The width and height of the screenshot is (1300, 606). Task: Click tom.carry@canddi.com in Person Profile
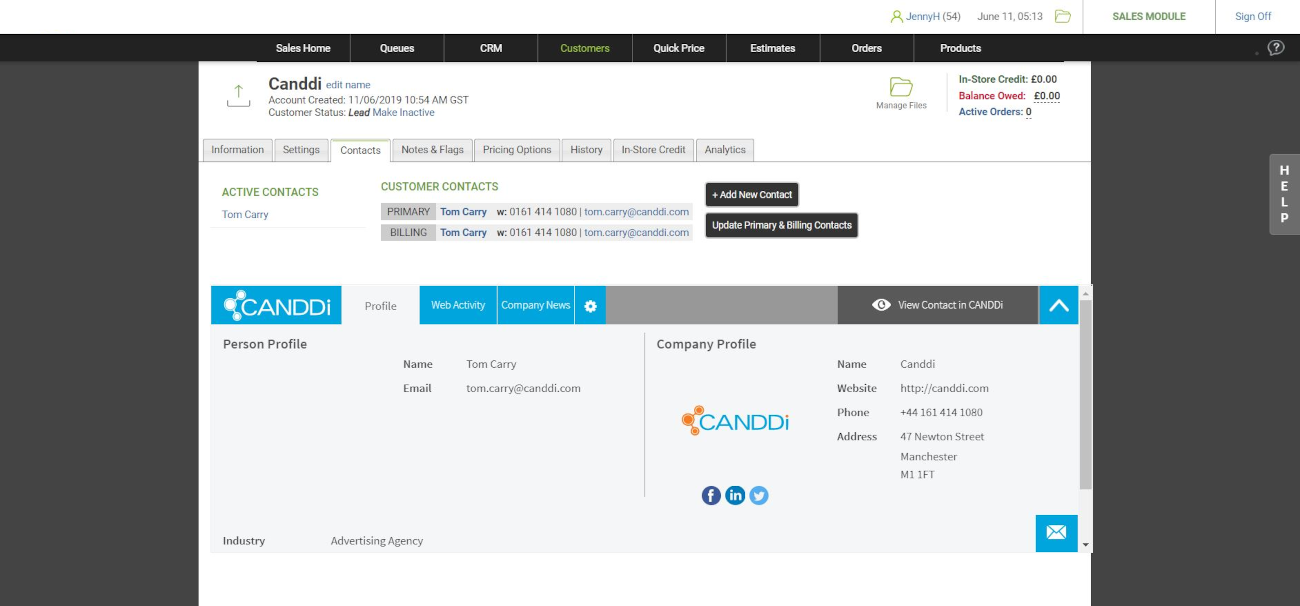523,388
